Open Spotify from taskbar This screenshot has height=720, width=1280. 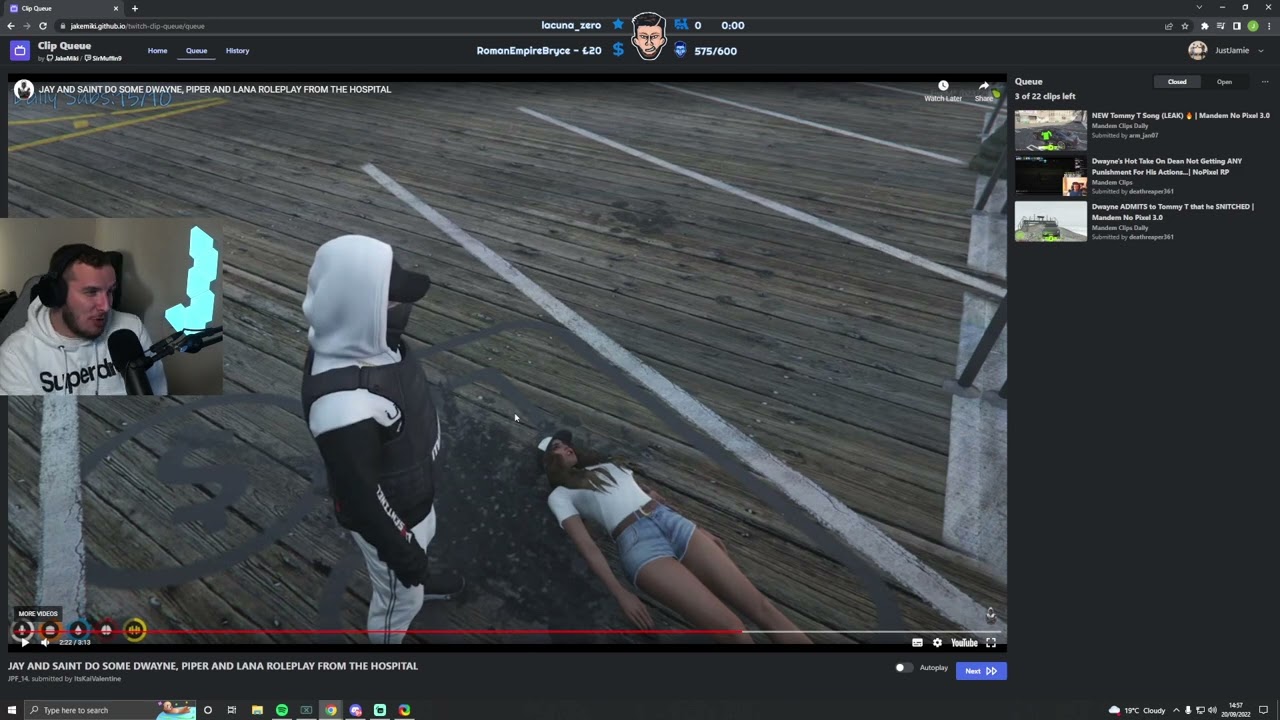282,710
